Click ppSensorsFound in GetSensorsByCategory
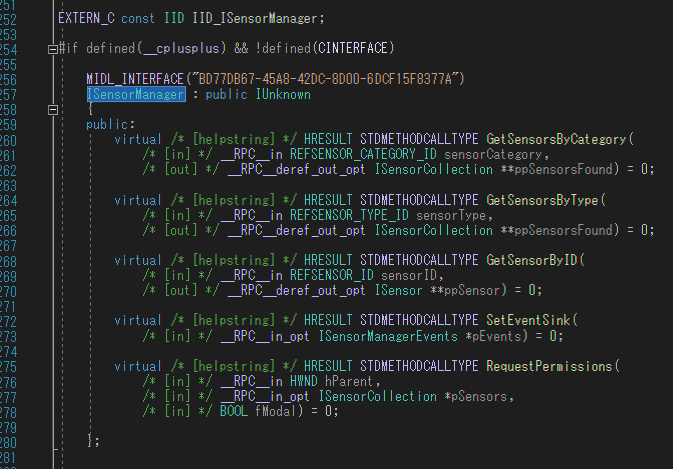 564,169
